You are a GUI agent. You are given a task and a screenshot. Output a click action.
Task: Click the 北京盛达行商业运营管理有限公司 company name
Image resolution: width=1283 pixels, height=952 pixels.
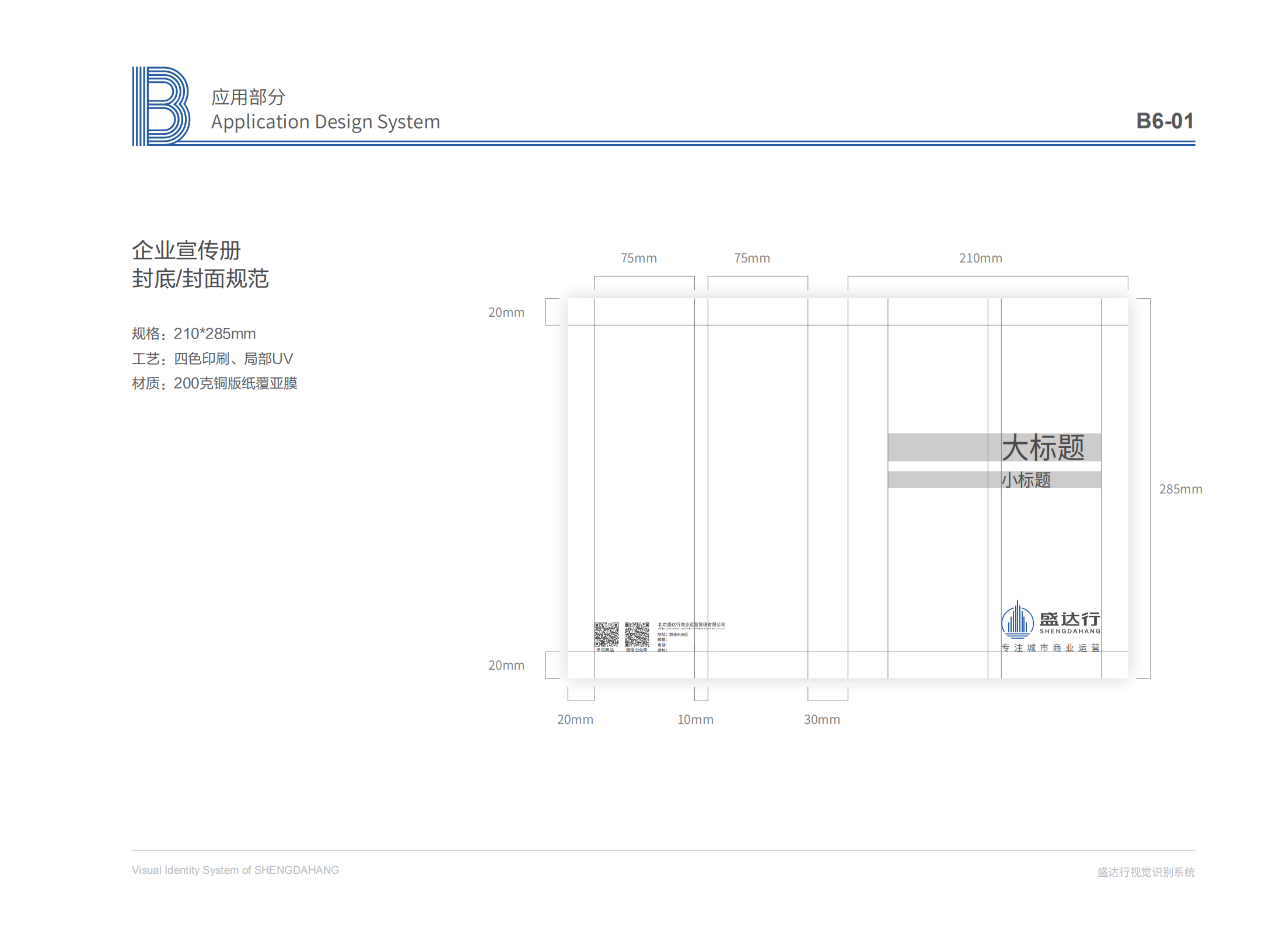691,625
